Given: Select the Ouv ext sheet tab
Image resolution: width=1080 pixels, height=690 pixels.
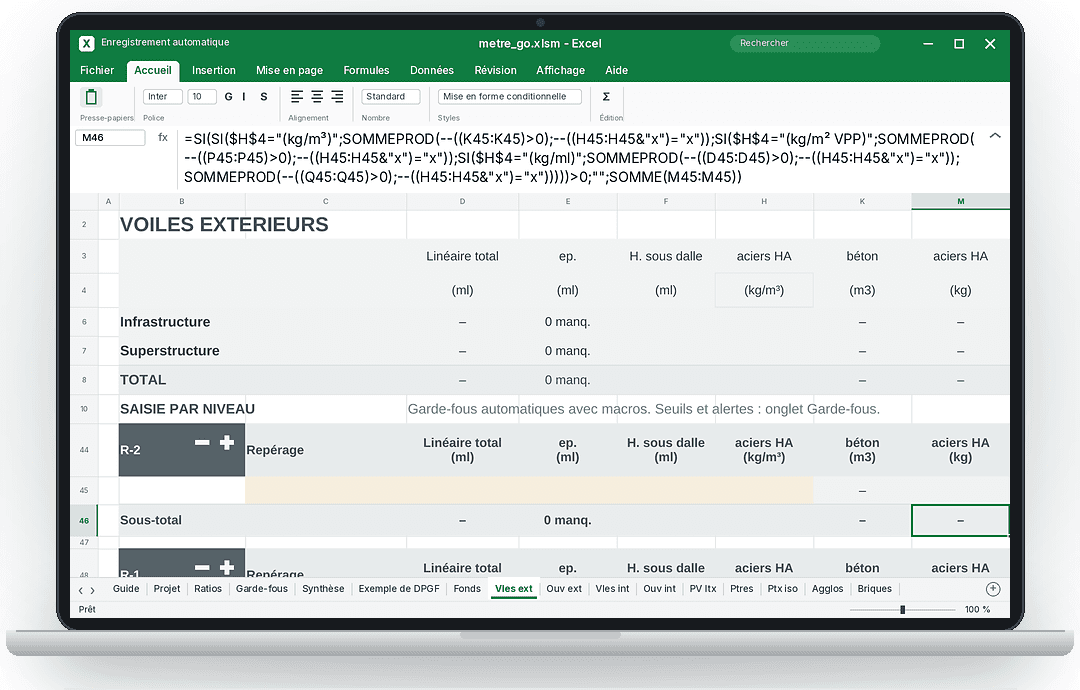Looking at the screenshot, I should 564,589.
